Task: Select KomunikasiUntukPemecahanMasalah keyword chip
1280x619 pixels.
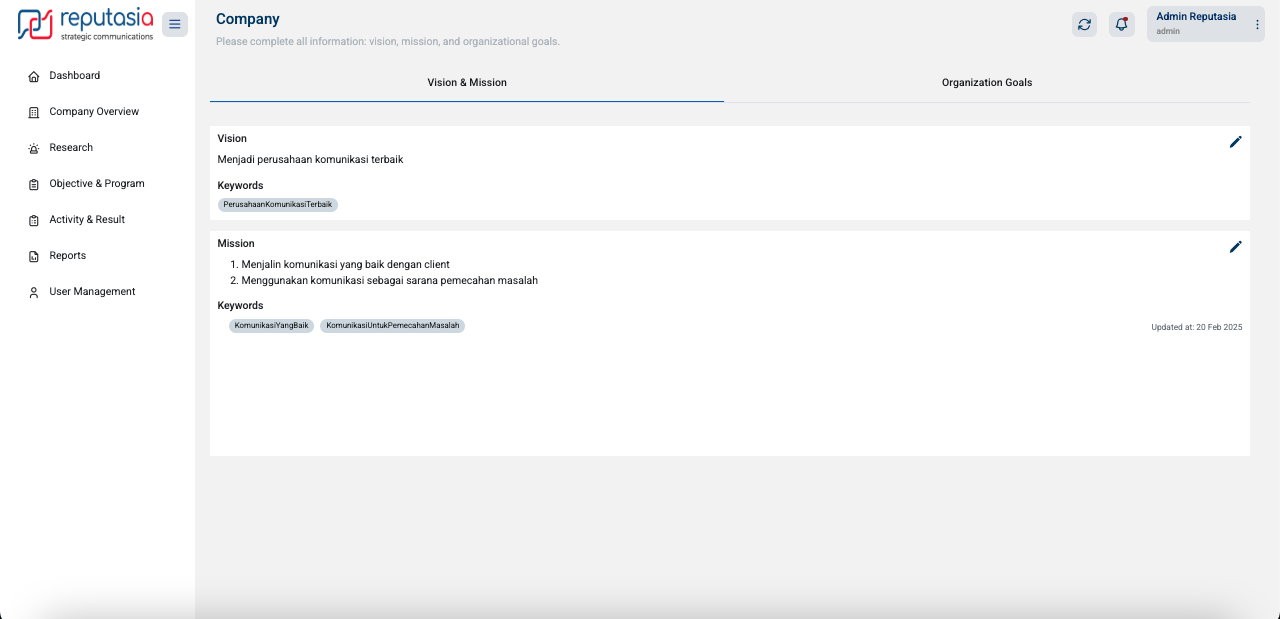Action: click(392, 326)
